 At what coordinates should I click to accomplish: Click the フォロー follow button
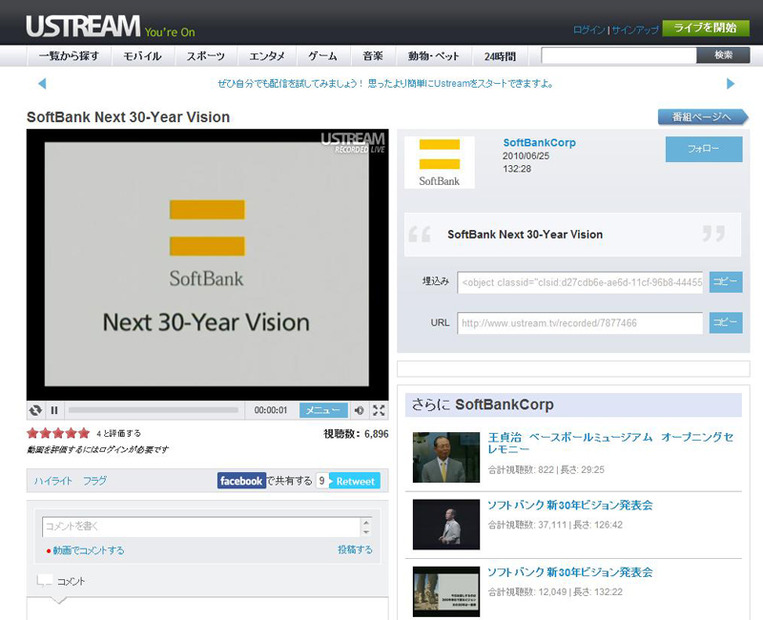point(704,149)
